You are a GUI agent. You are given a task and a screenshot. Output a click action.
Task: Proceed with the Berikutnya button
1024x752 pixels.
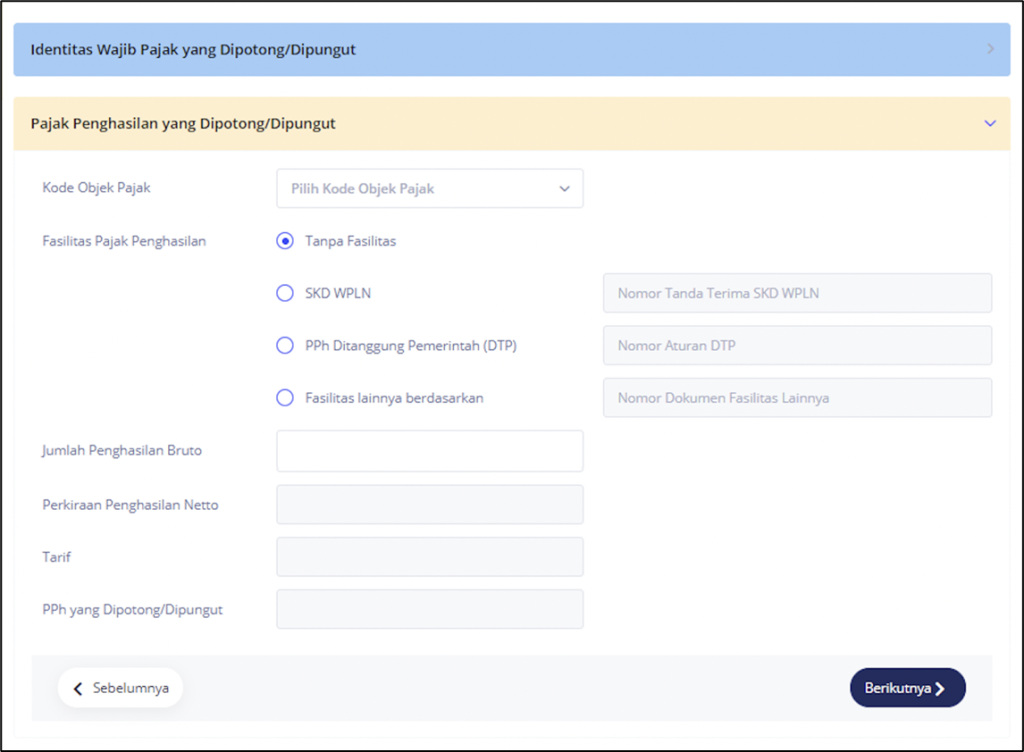point(907,688)
